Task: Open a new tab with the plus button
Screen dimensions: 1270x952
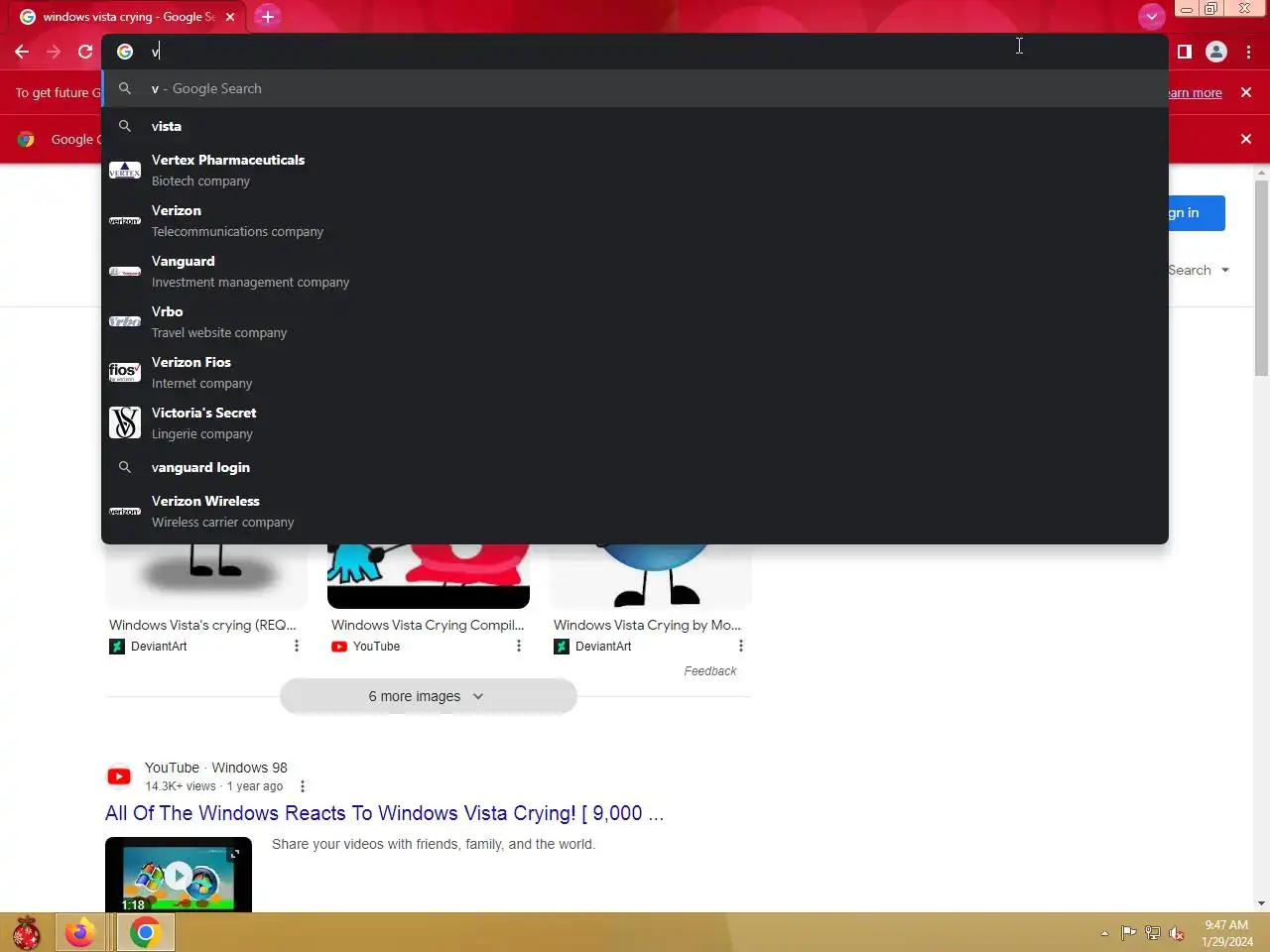Action: pyautogui.click(x=267, y=17)
